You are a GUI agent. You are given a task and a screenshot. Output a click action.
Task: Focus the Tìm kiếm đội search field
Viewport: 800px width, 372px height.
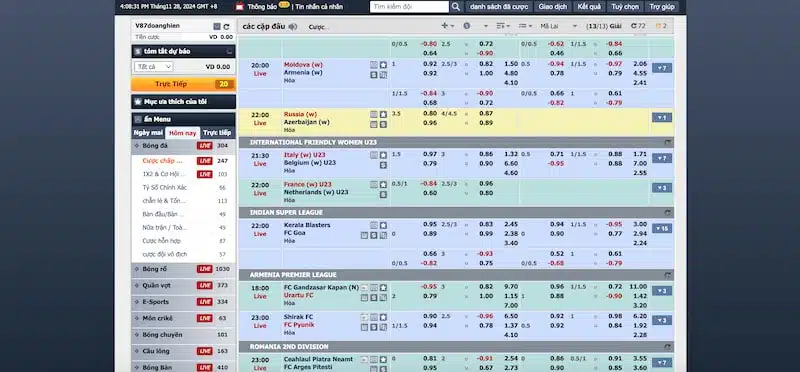tap(409, 7)
